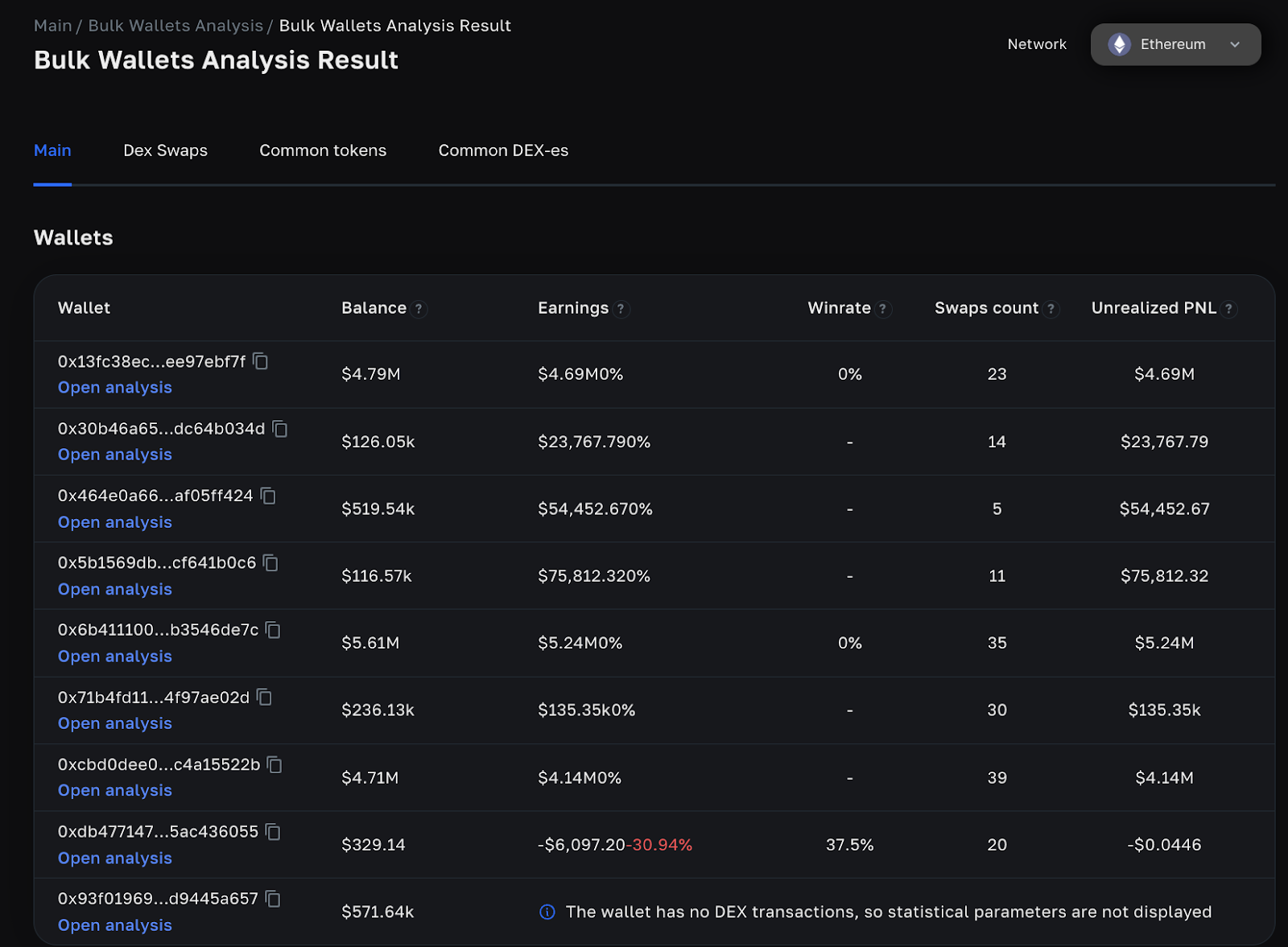Click the Balance column help icon
The image size is (1288, 947).
(x=419, y=309)
